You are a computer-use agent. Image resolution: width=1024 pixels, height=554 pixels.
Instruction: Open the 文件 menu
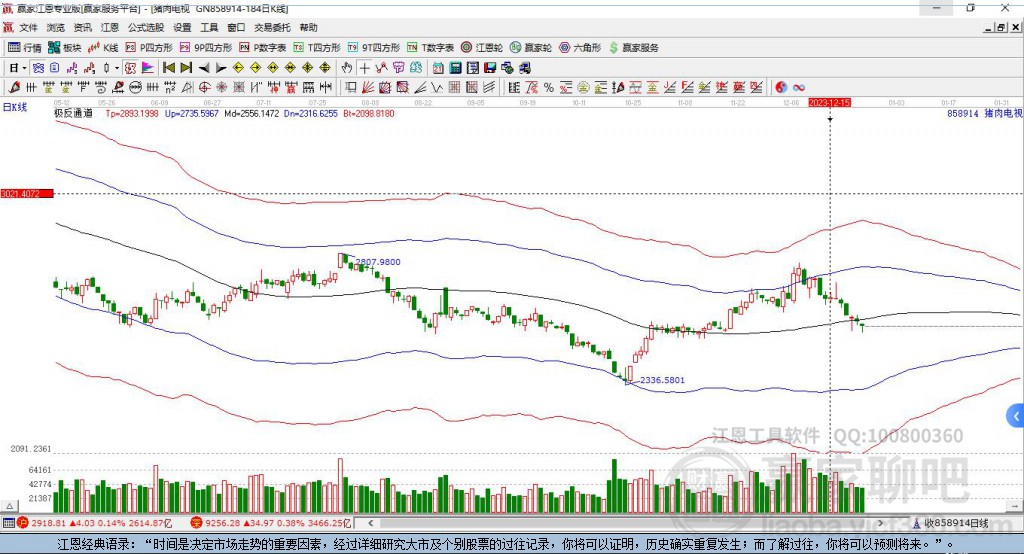28,27
